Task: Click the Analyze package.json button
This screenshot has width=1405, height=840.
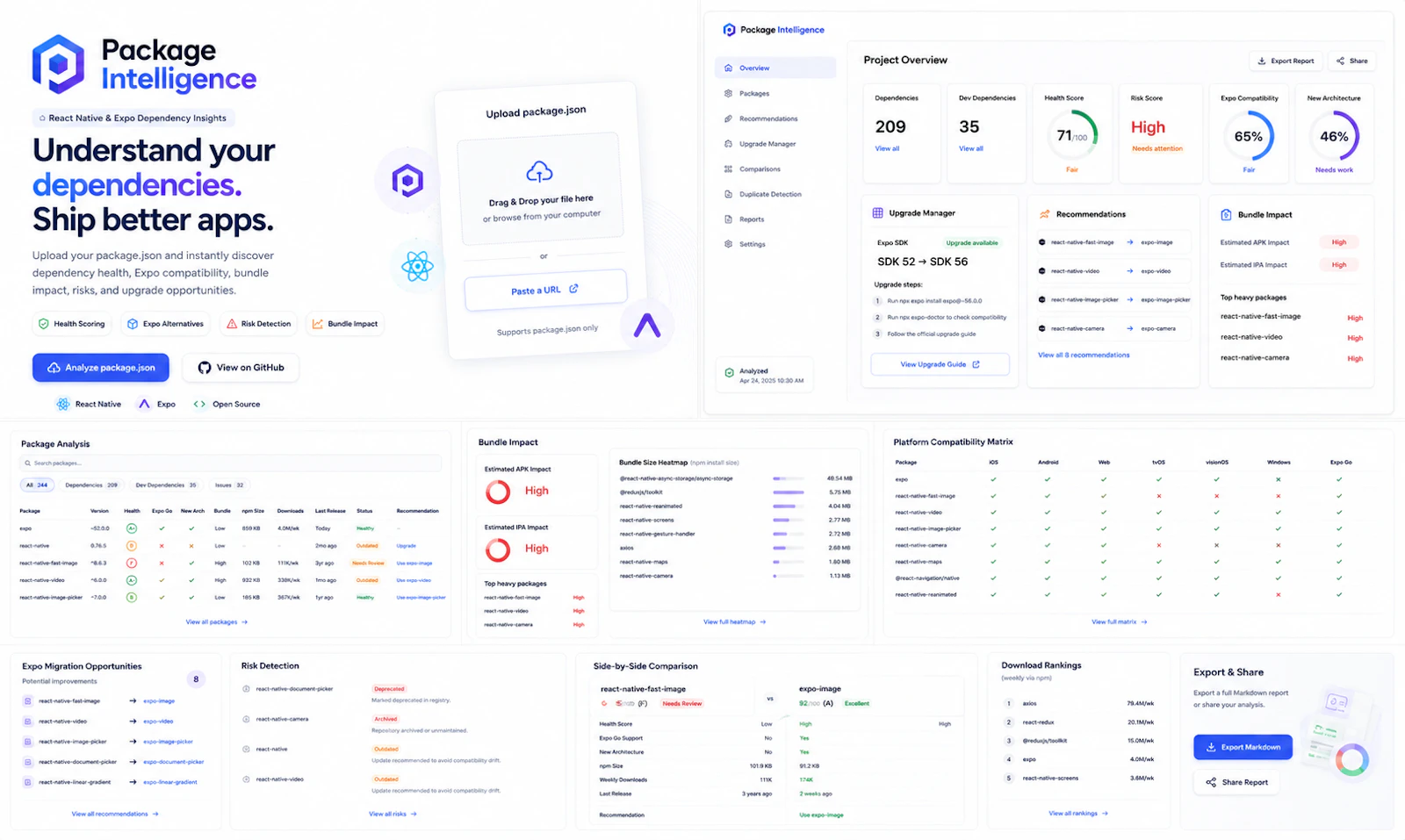Action: 101,368
